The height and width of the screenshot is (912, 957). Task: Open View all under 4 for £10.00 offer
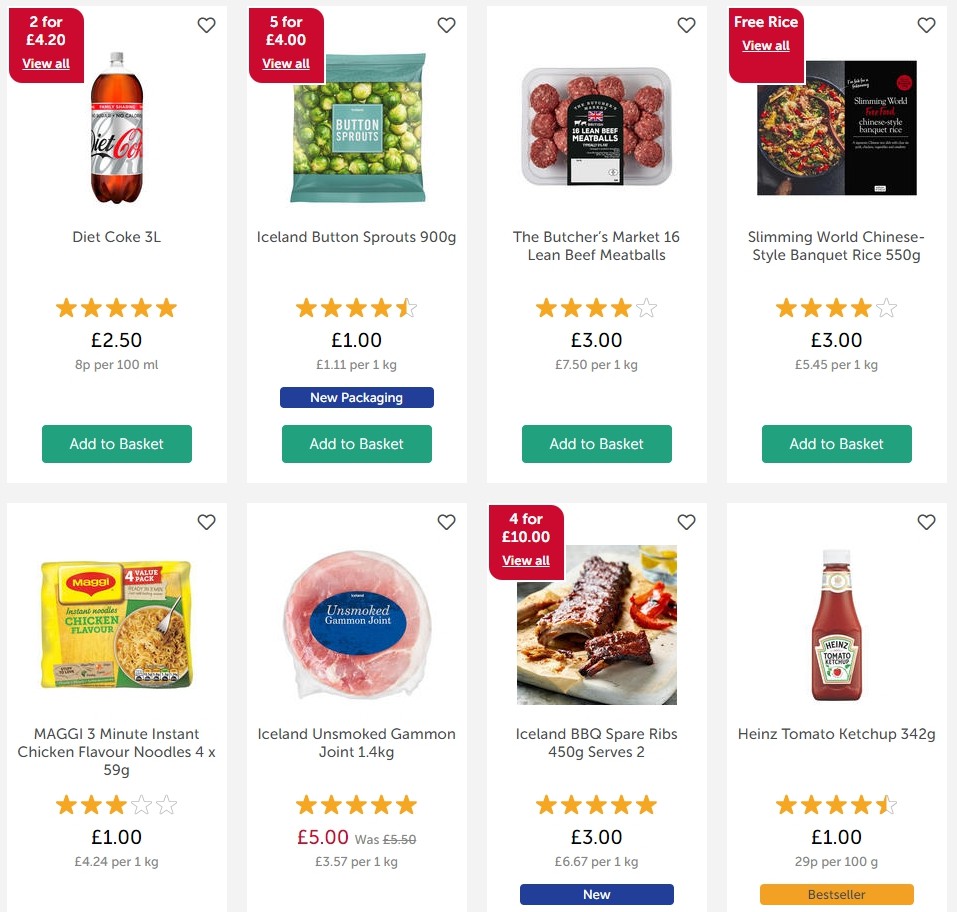coord(525,561)
